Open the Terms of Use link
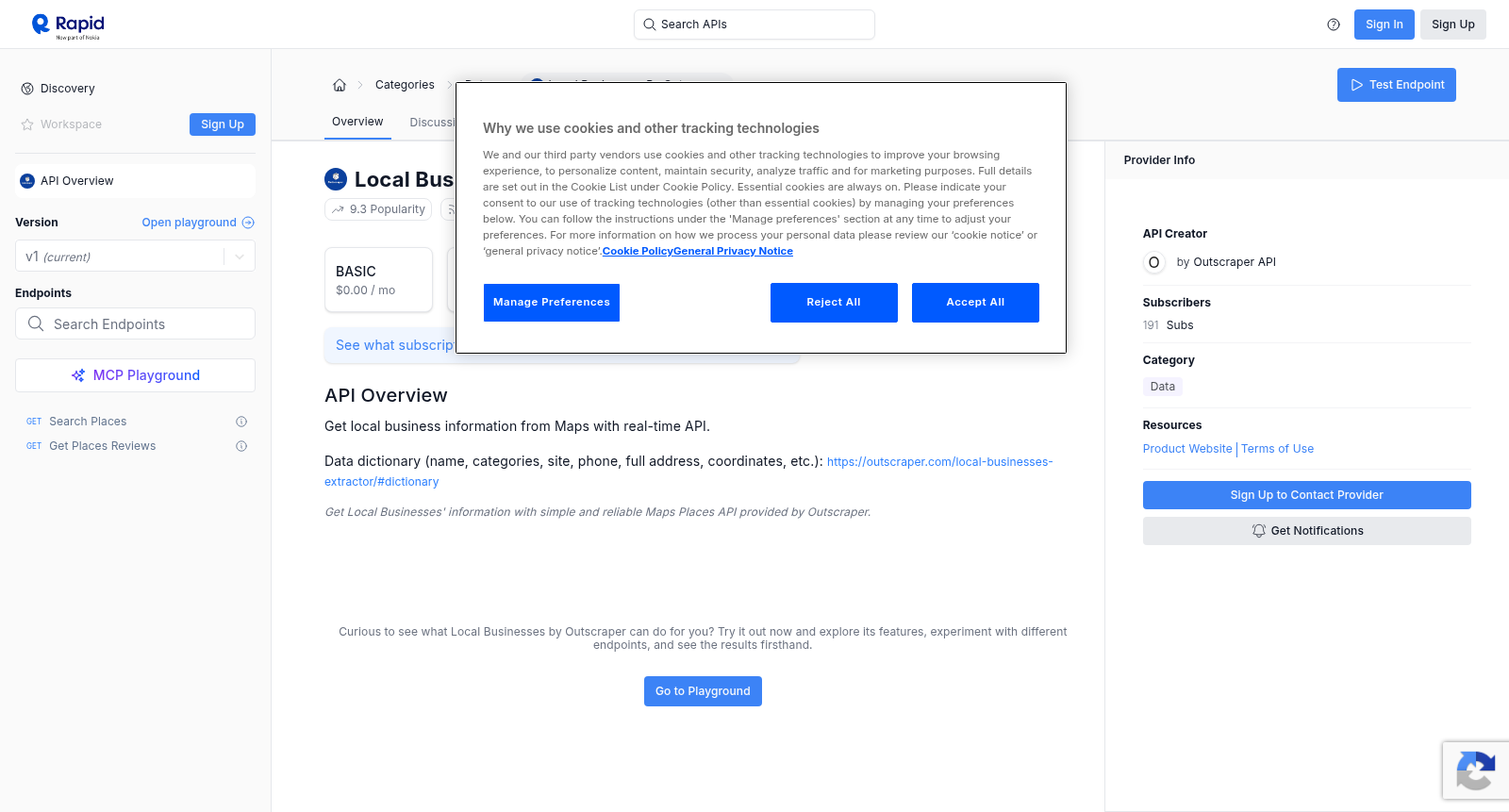The width and height of the screenshot is (1509, 812). [x=1277, y=449]
